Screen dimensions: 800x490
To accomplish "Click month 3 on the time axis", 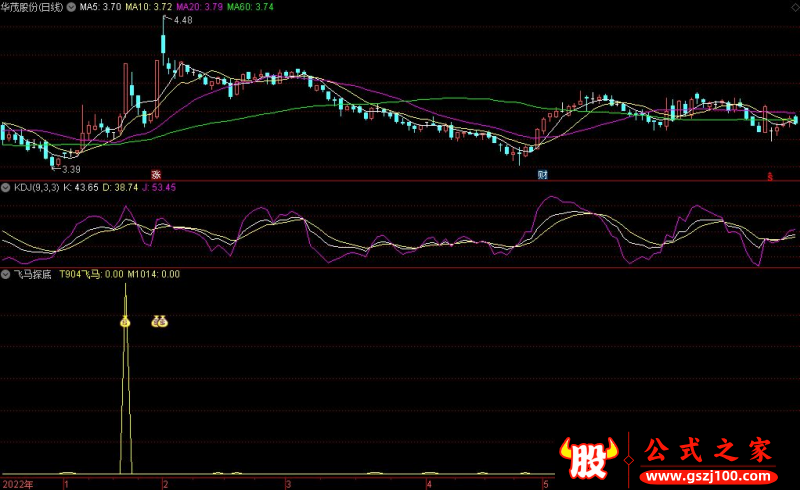I will 288,483.
